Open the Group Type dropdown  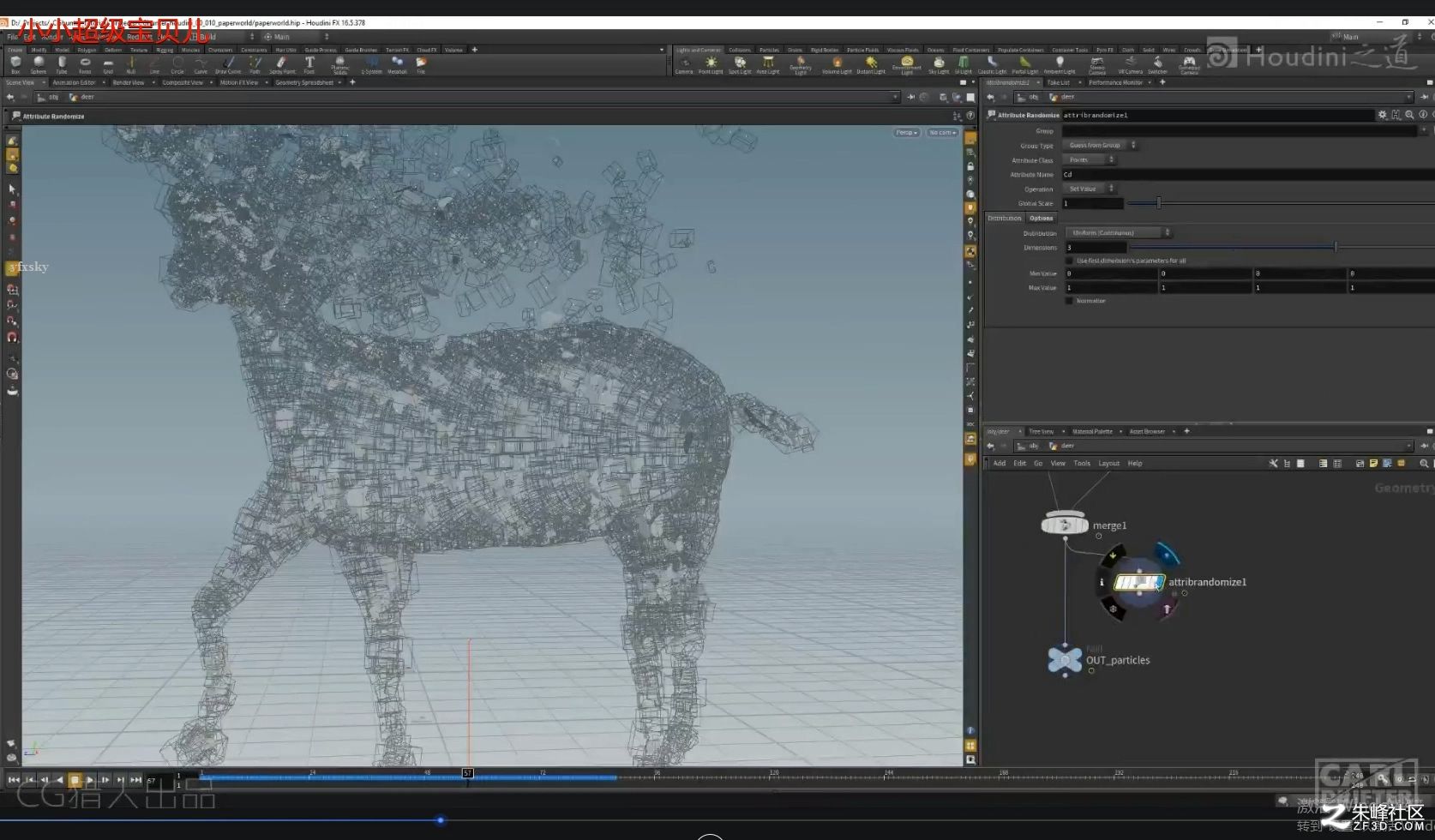click(1101, 145)
